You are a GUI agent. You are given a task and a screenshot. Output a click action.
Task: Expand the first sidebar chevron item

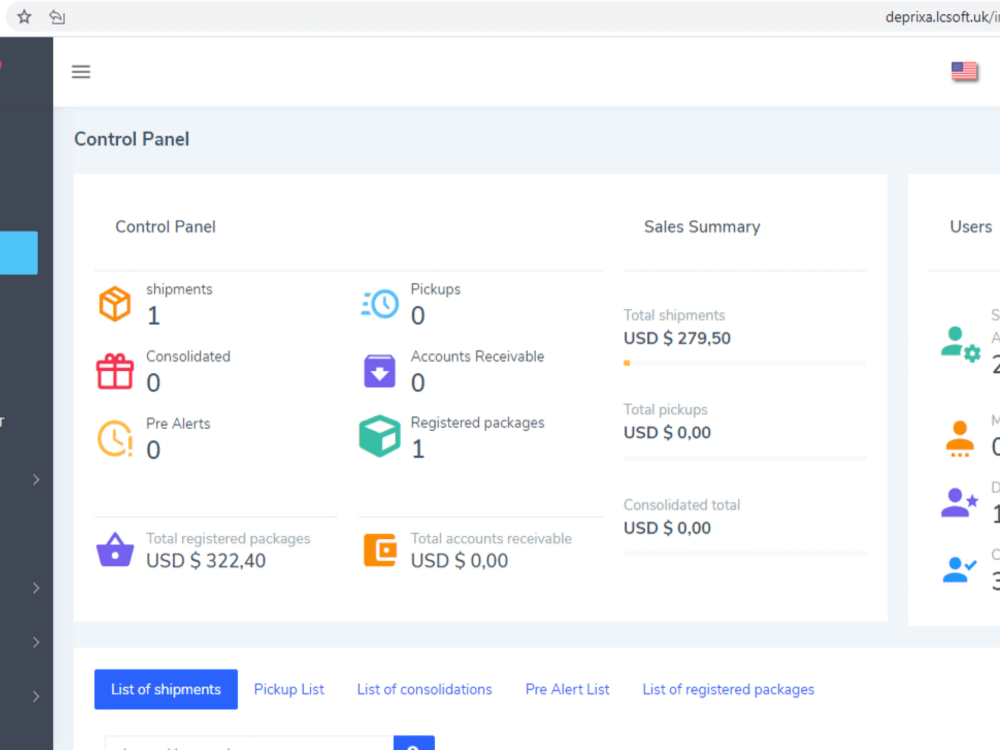click(x=36, y=480)
